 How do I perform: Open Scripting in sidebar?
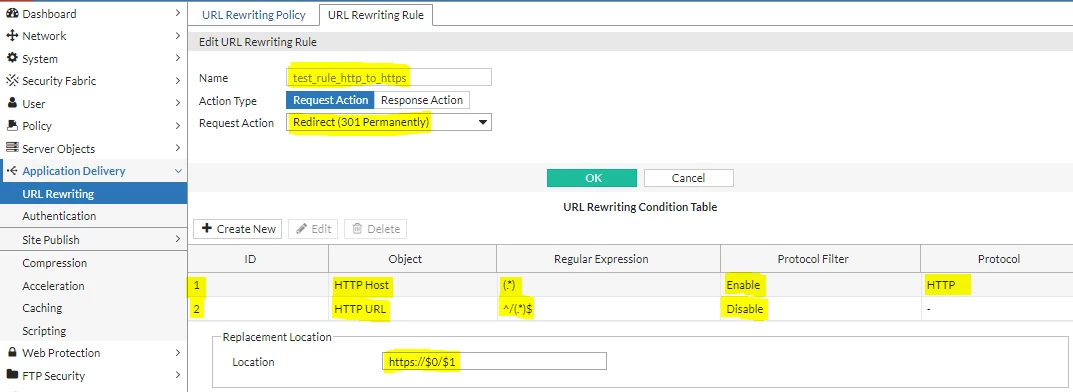click(94, 330)
